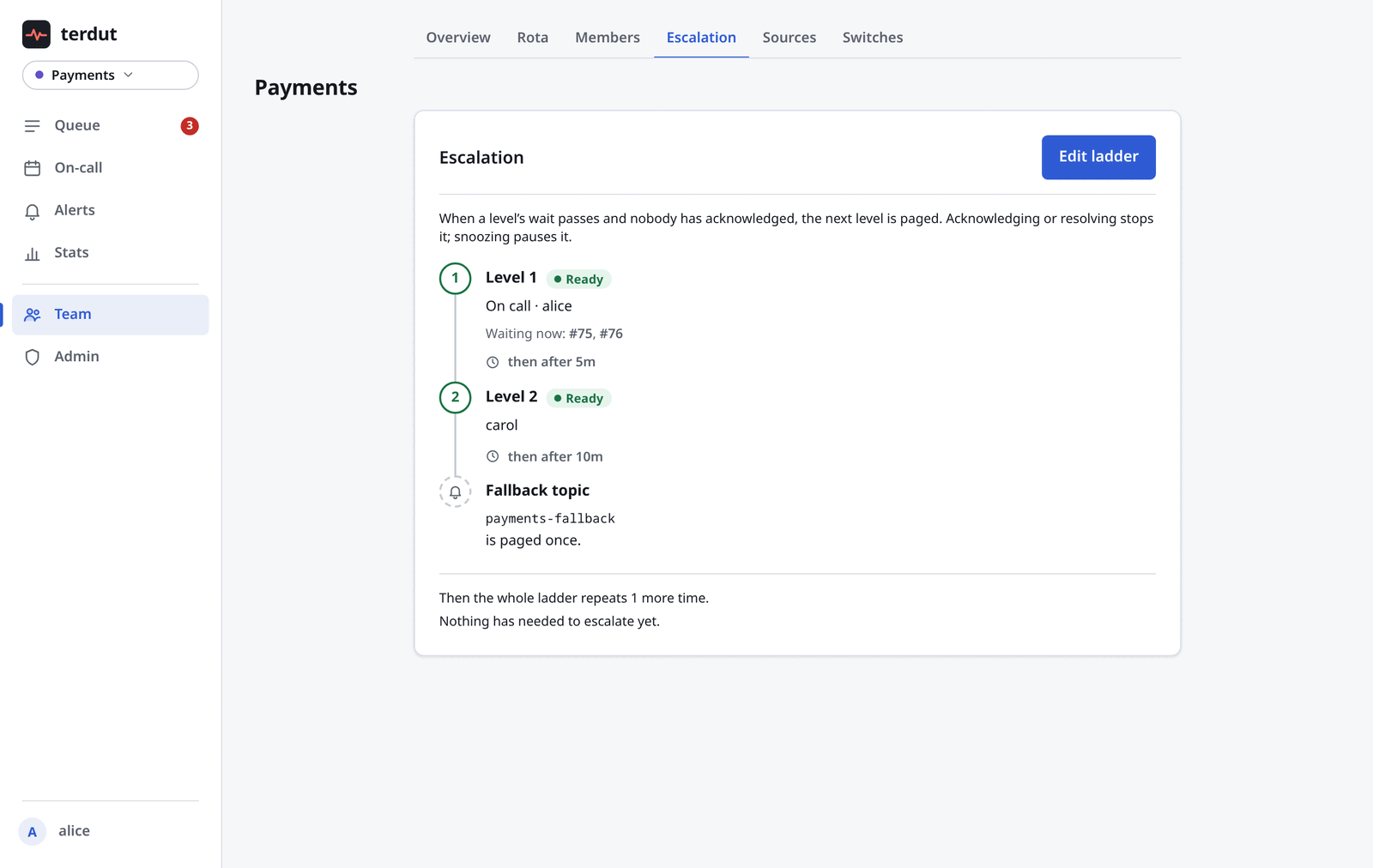Image resolution: width=1373 pixels, height=868 pixels.
Task: Click the Level 1 Ready status badge
Action: pyautogui.click(x=578, y=280)
